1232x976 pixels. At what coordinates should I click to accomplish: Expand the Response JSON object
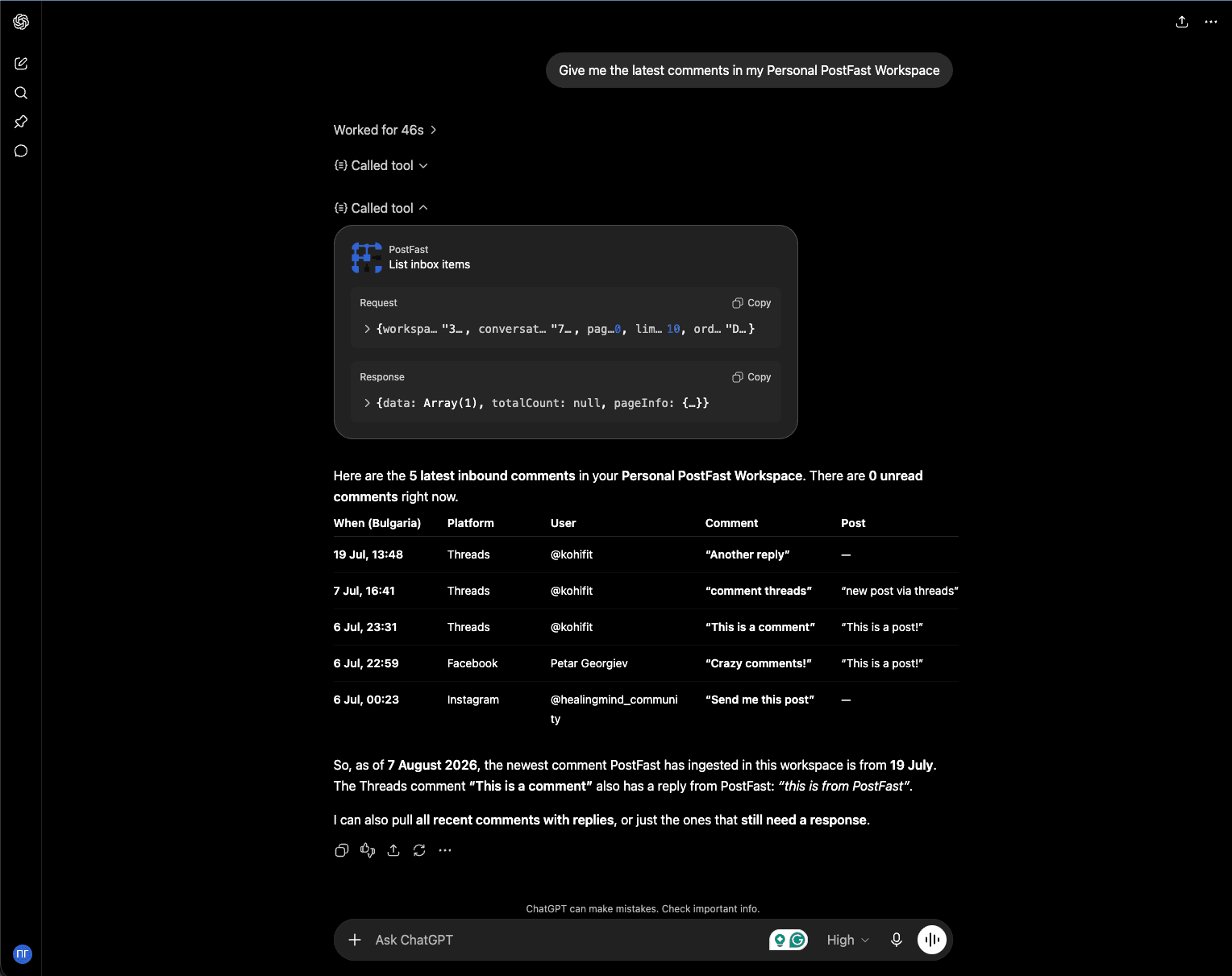368,403
